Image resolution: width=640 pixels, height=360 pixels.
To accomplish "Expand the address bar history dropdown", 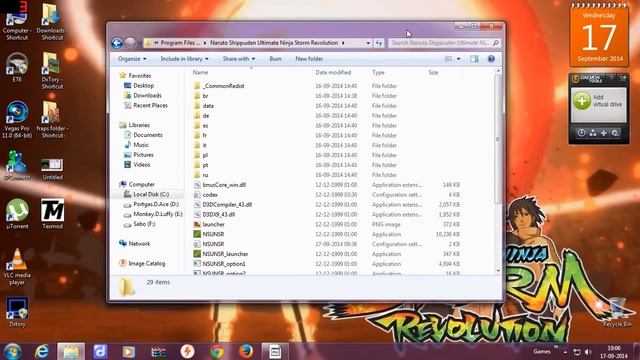I will click(x=368, y=43).
